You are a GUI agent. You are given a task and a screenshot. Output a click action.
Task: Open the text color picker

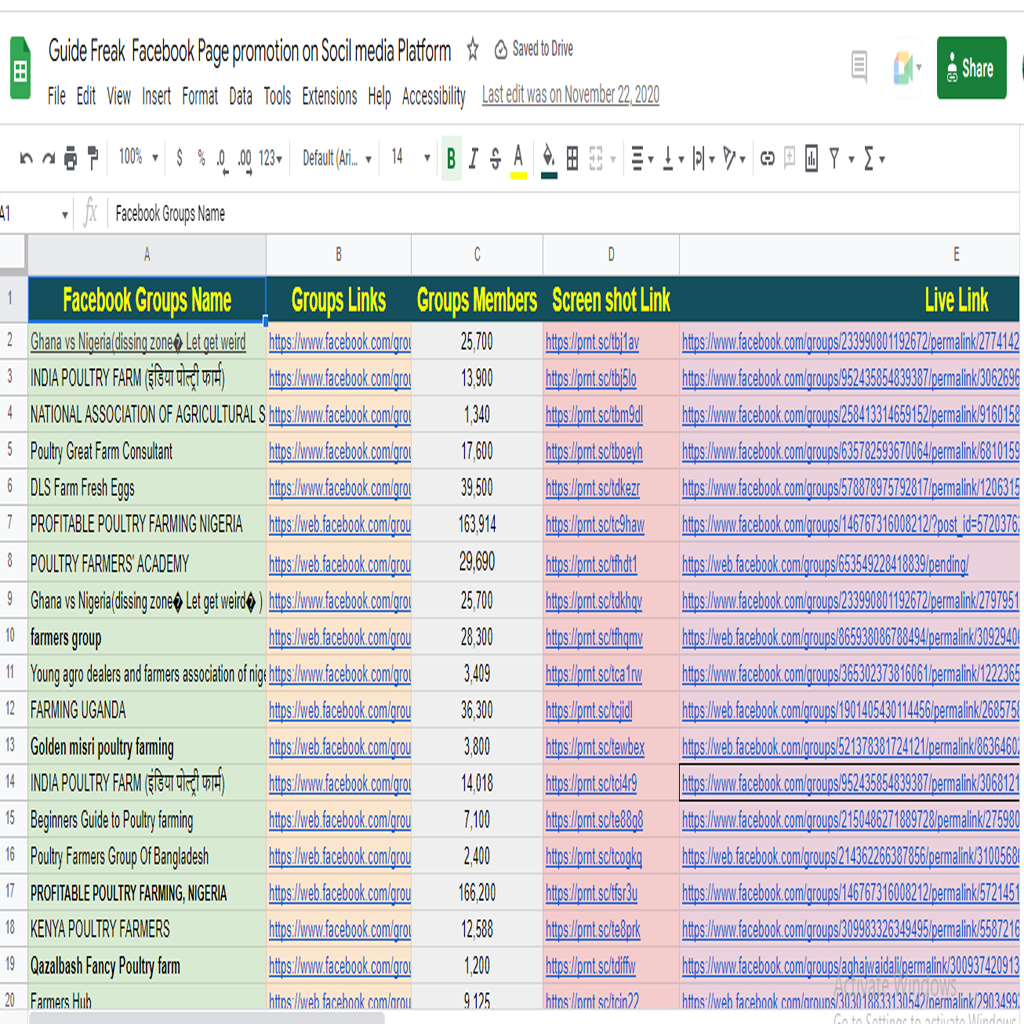coord(519,159)
